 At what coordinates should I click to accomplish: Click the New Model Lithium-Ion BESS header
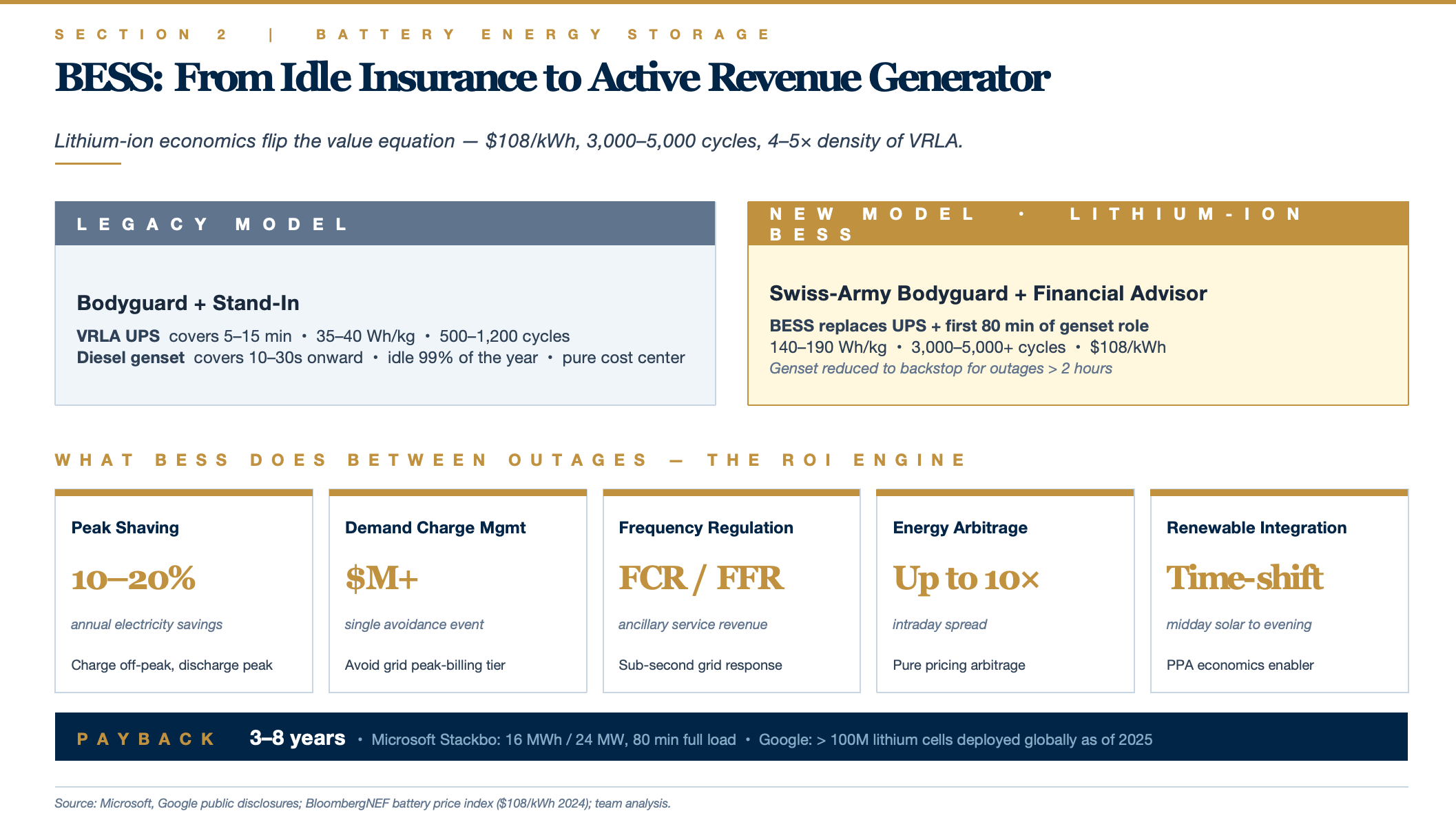point(1077,224)
